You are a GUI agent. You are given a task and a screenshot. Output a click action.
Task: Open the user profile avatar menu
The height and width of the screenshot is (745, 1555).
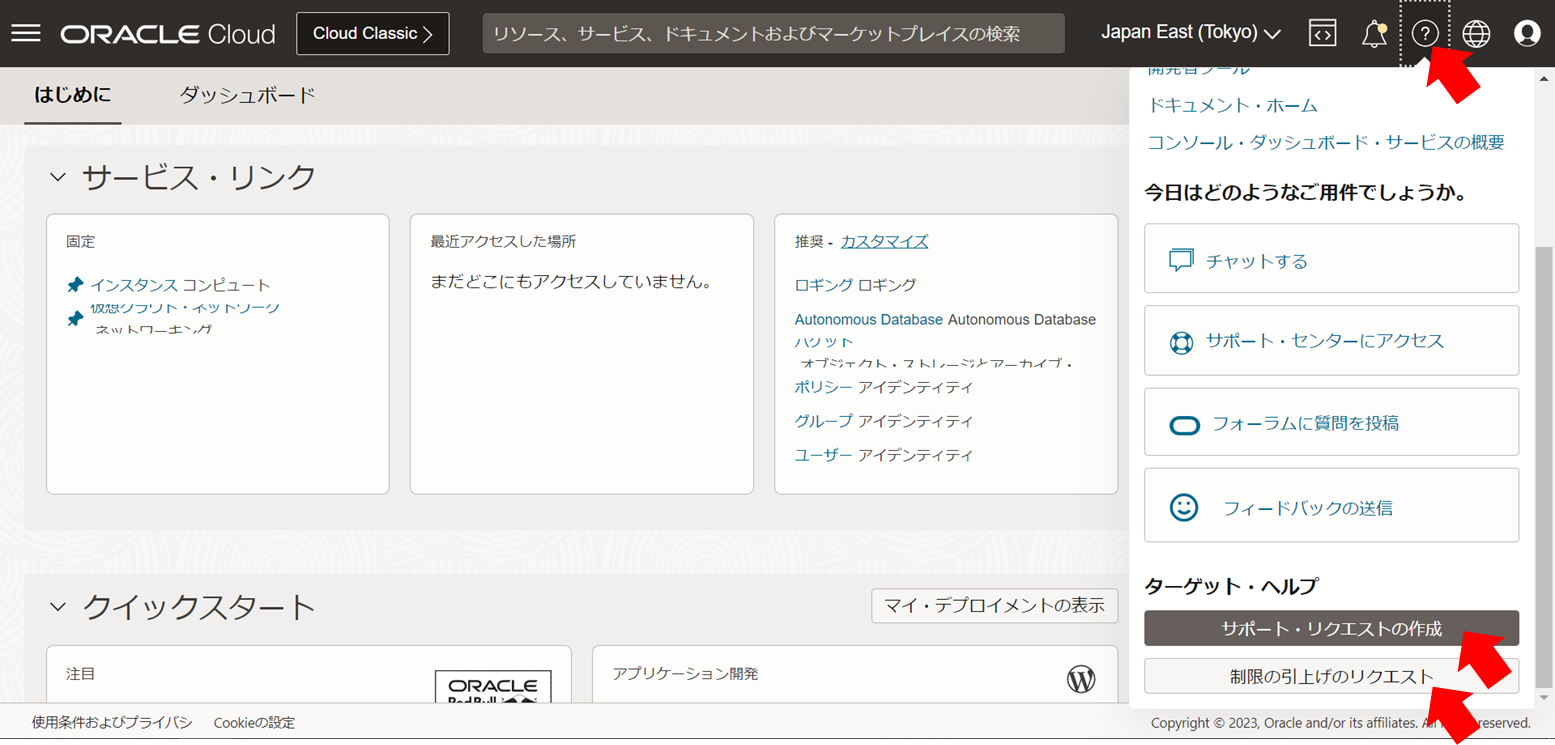(1527, 32)
